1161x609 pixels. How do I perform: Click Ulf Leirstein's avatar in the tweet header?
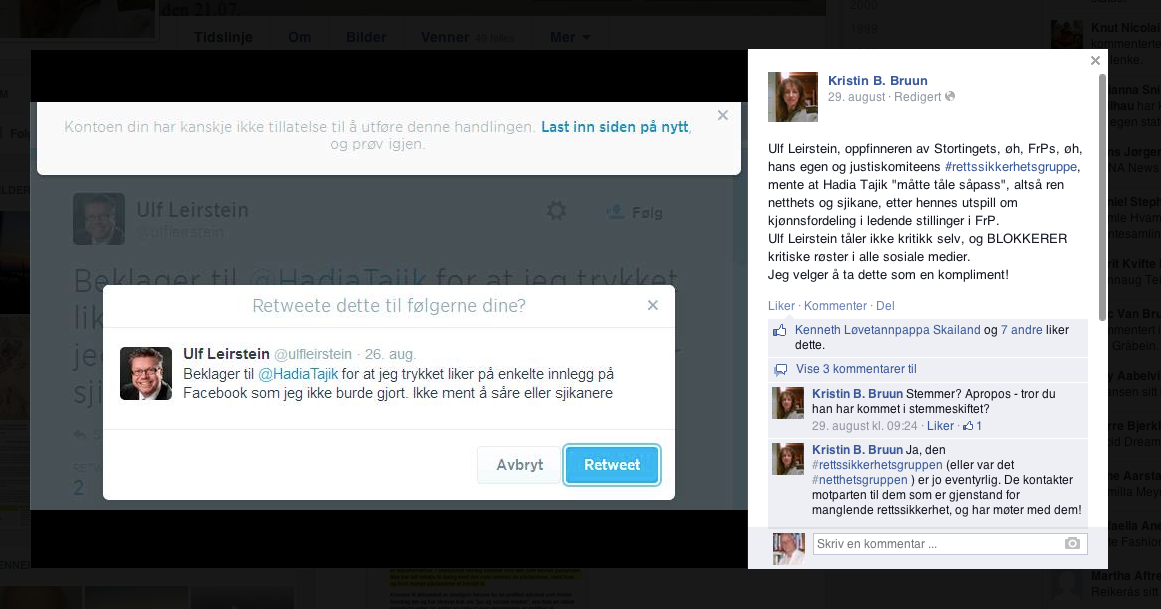pyautogui.click(x=99, y=219)
